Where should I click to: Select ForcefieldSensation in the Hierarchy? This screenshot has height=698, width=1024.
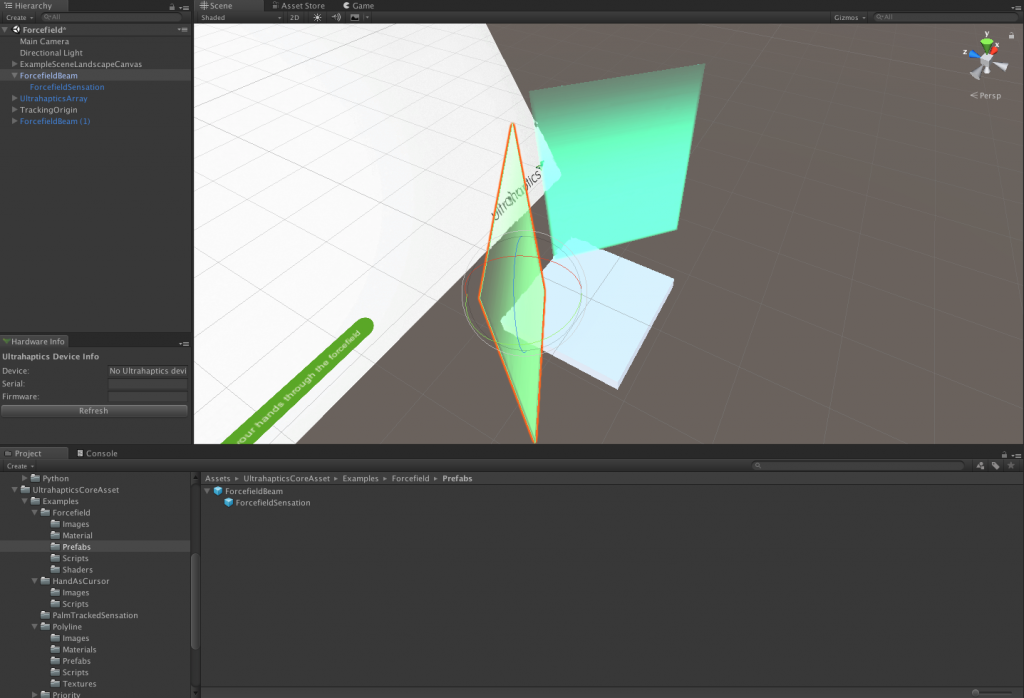67,87
